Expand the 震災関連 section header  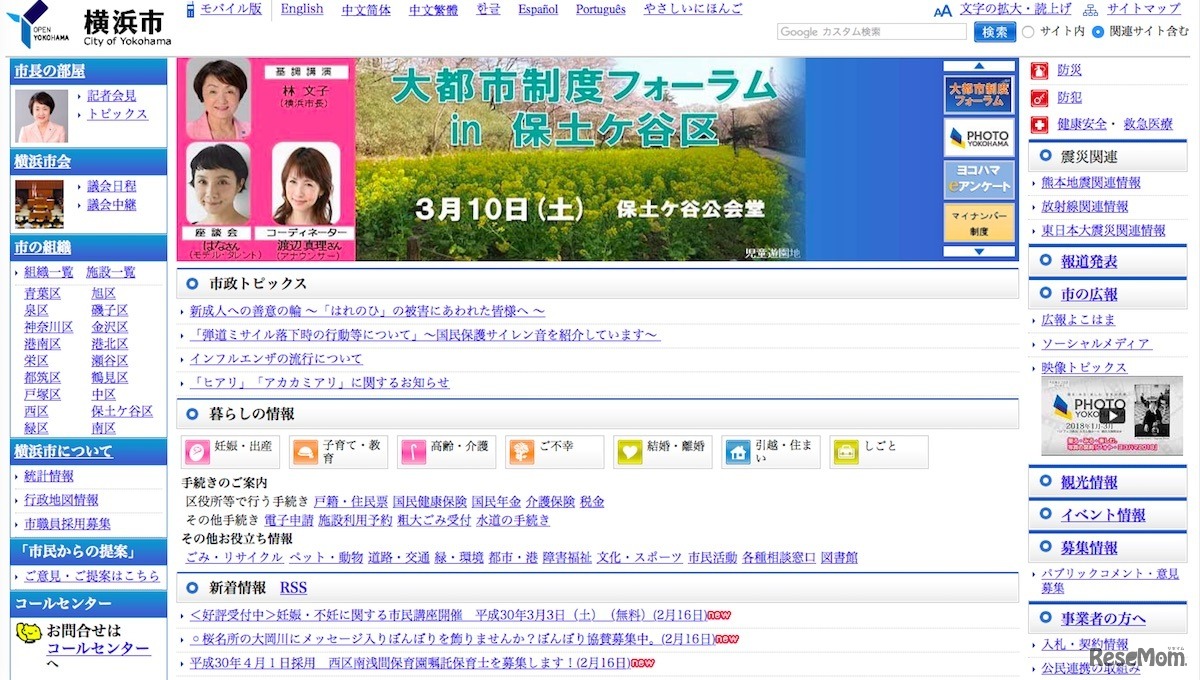(1088, 156)
